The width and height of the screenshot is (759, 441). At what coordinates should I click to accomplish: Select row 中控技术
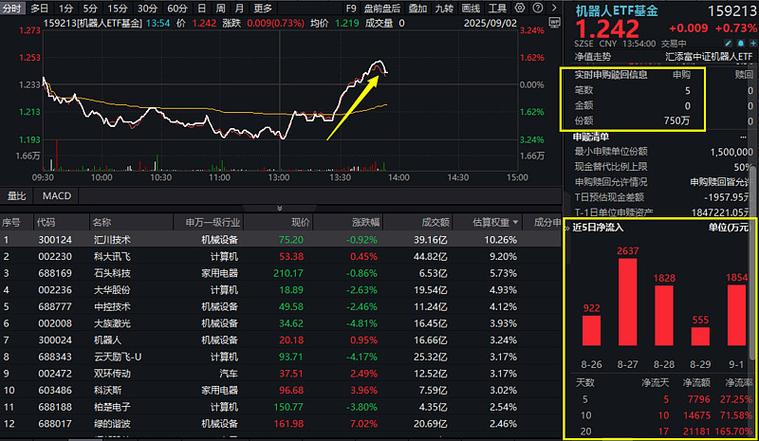281,306
